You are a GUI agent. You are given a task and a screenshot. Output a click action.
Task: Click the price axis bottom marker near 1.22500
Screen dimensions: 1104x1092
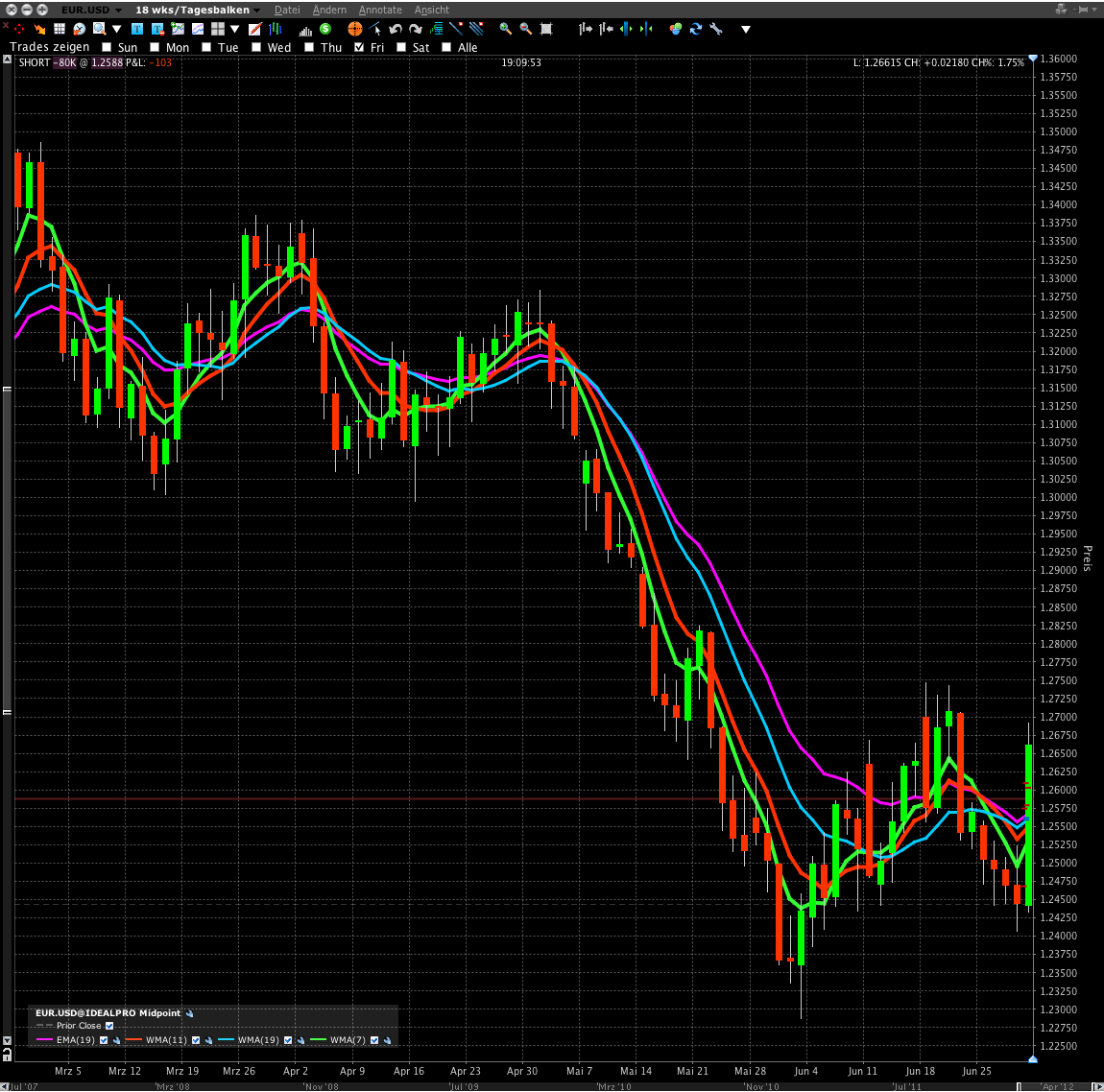point(1033,1059)
